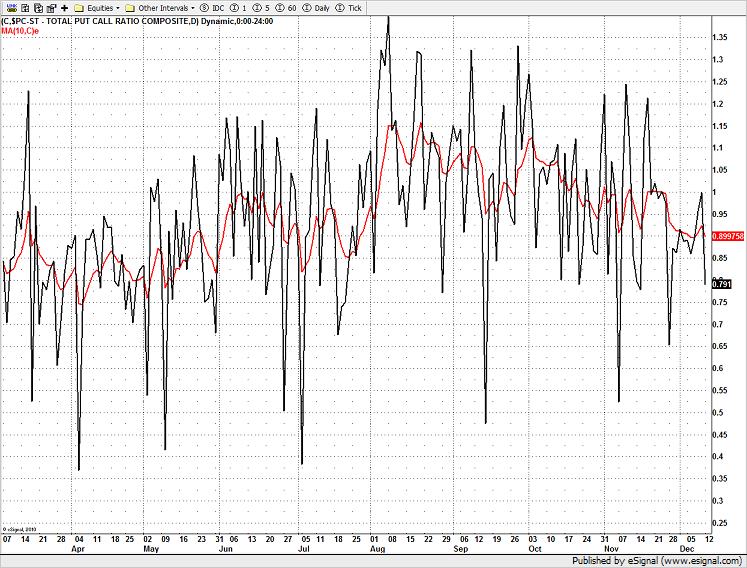Viewport: 747px width, 568px height.
Task: Click the link symbol icon in toolbar
Action: pos(12,8)
